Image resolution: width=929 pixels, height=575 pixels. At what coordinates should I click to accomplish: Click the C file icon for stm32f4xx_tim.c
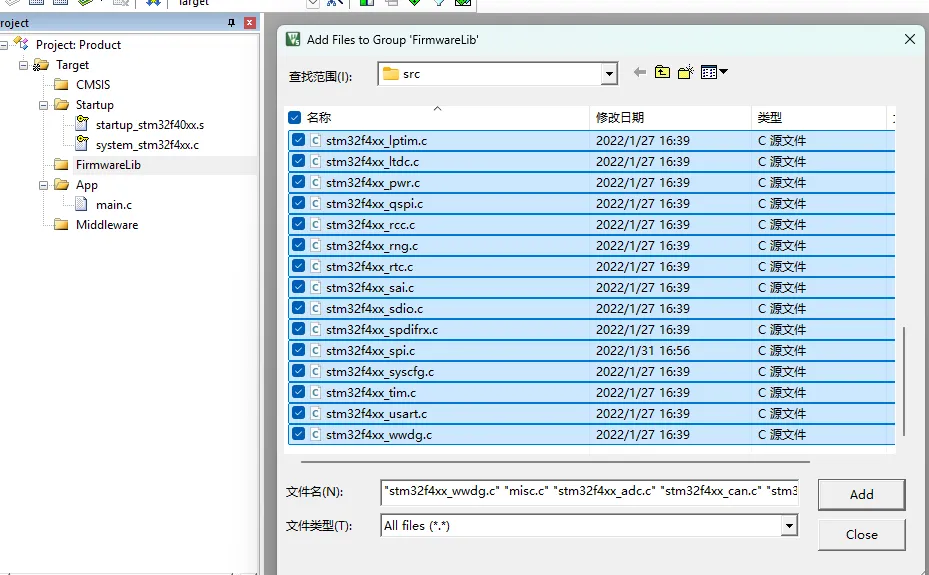(316, 393)
